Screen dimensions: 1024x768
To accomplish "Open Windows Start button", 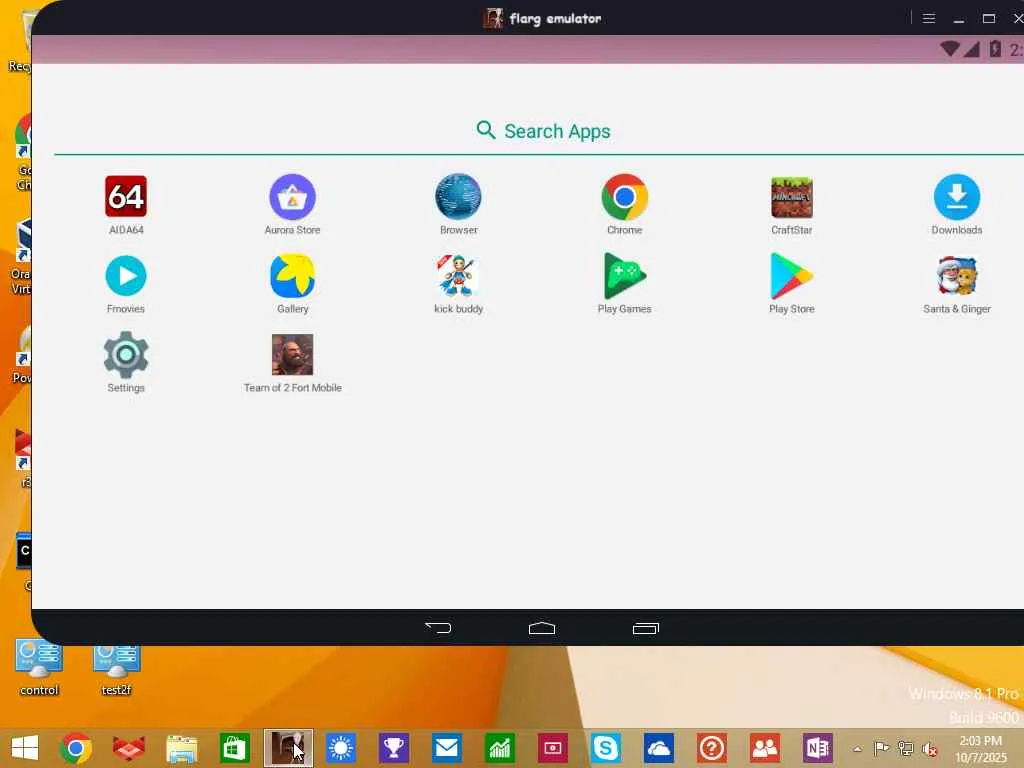I will pyautogui.click(x=25, y=748).
